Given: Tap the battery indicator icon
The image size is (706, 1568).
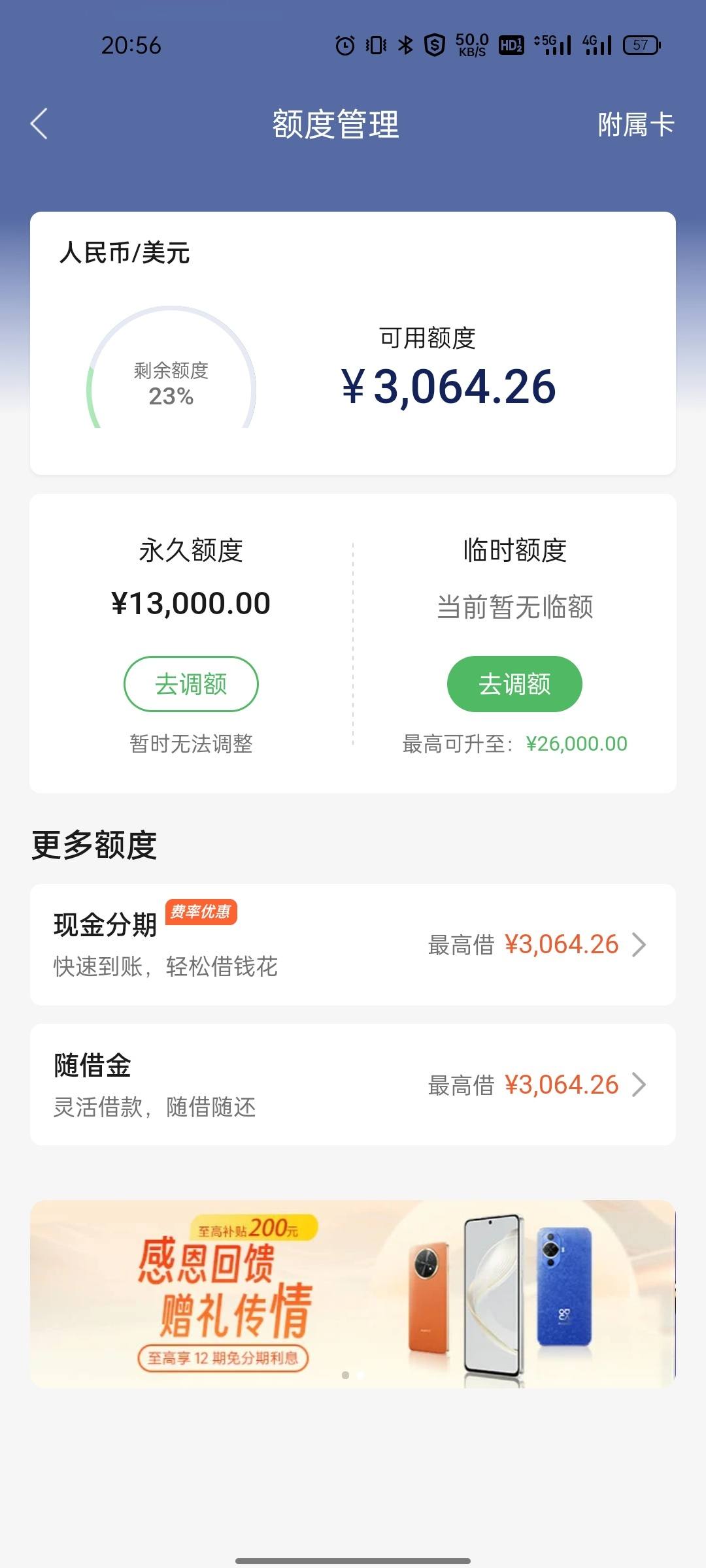Looking at the screenshot, I should tap(642, 45).
